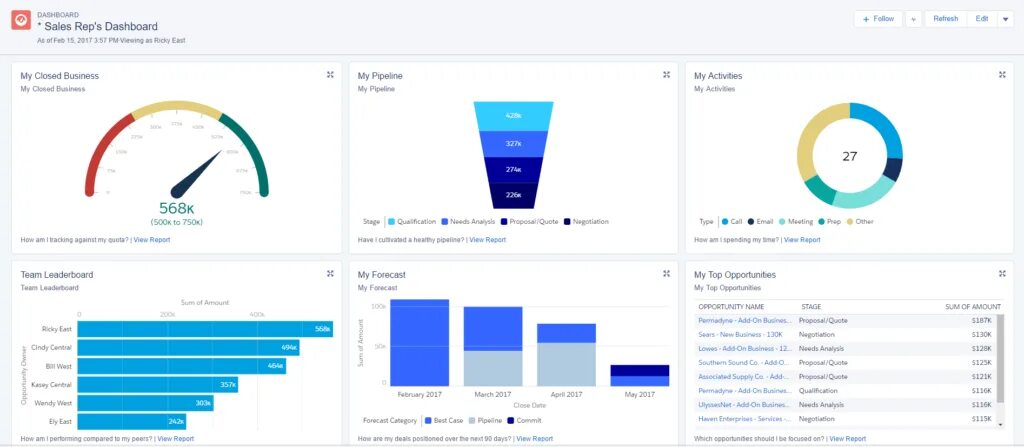Click the STAGE column header

coord(811,306)
